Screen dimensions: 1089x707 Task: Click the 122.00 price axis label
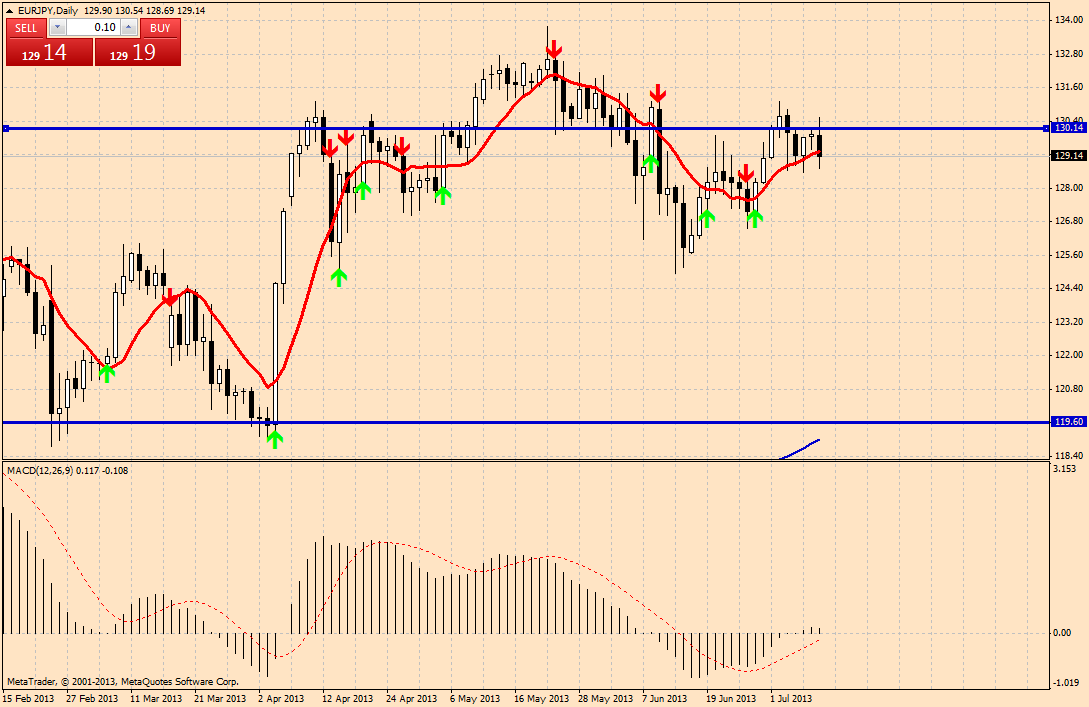[1069, 355]
